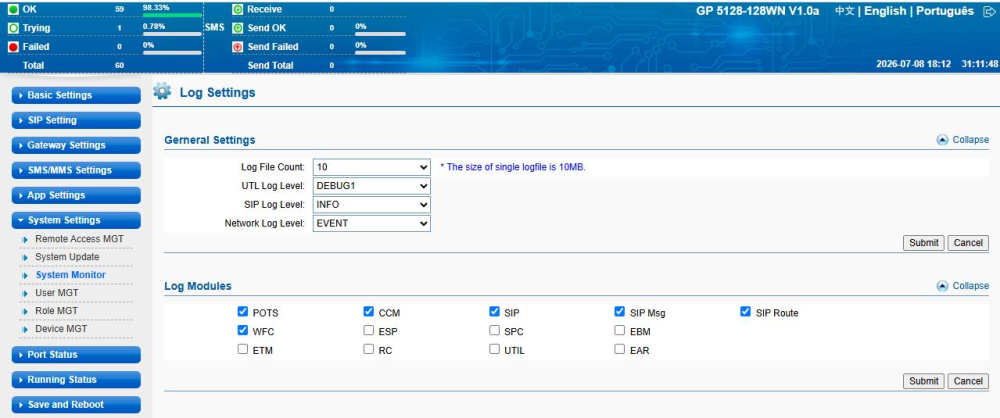
Task: Click the logout icon beside Português
Action: point(989,11)
